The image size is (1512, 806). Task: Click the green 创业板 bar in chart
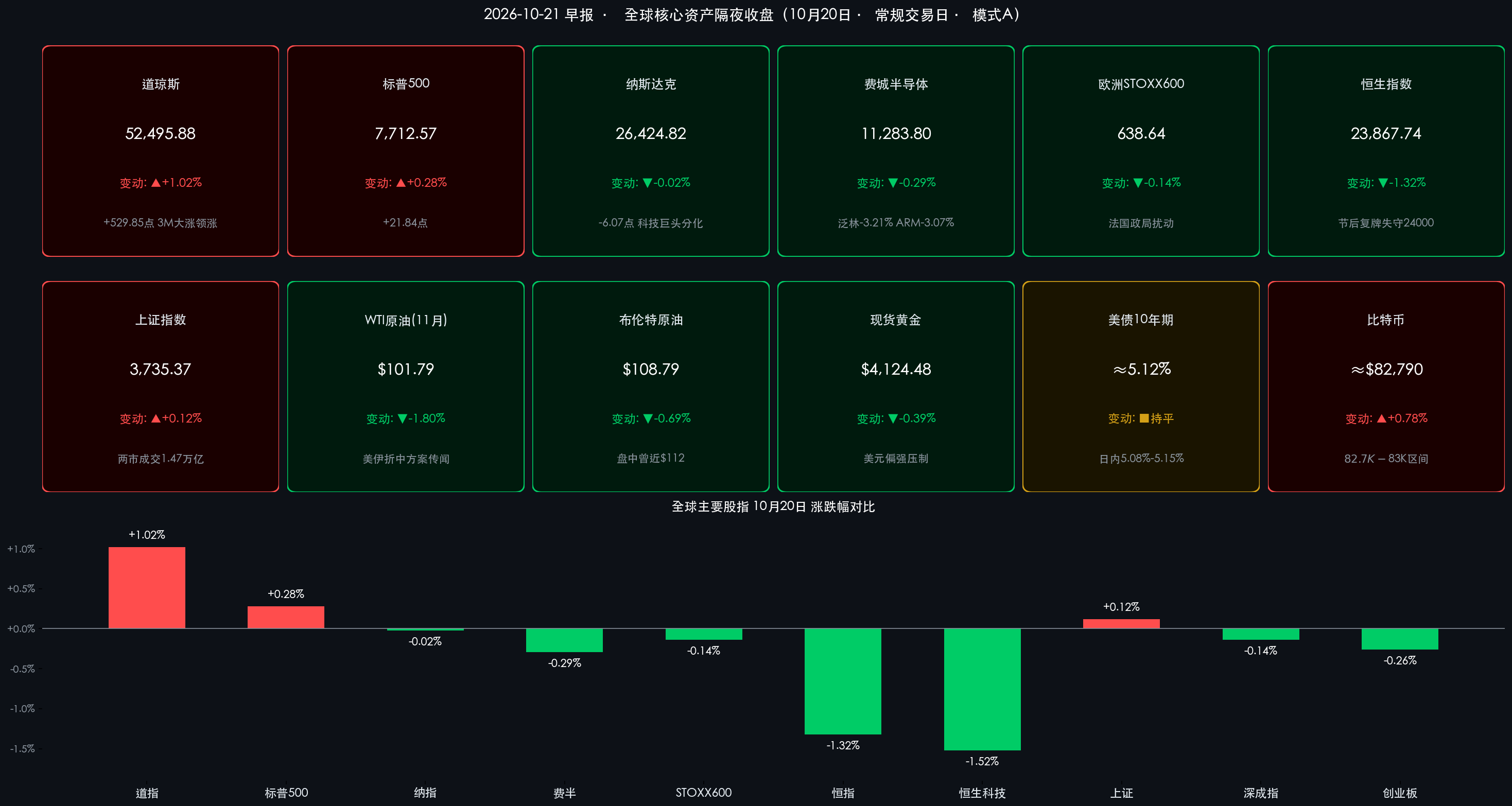click(x=1400, y=639)
